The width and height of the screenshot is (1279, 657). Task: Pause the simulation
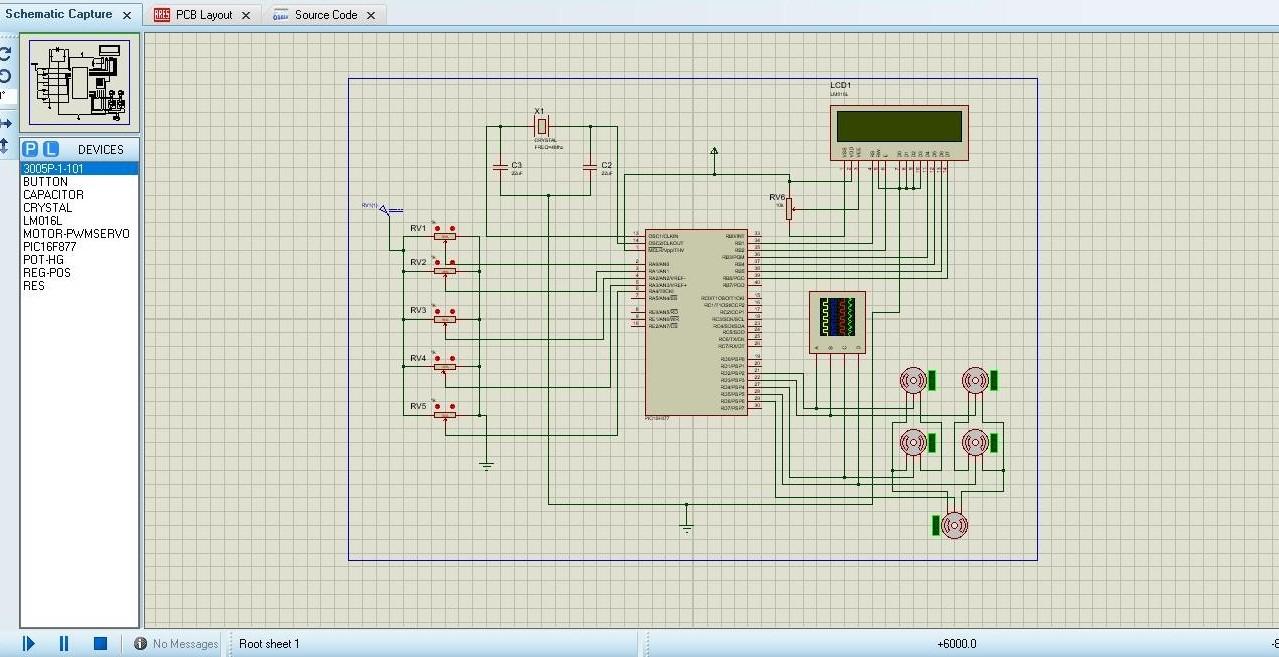(x=63, y=643)
